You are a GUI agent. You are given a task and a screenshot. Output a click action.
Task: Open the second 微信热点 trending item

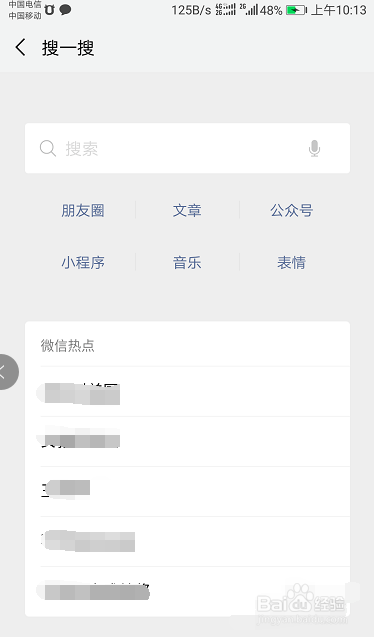195,442
